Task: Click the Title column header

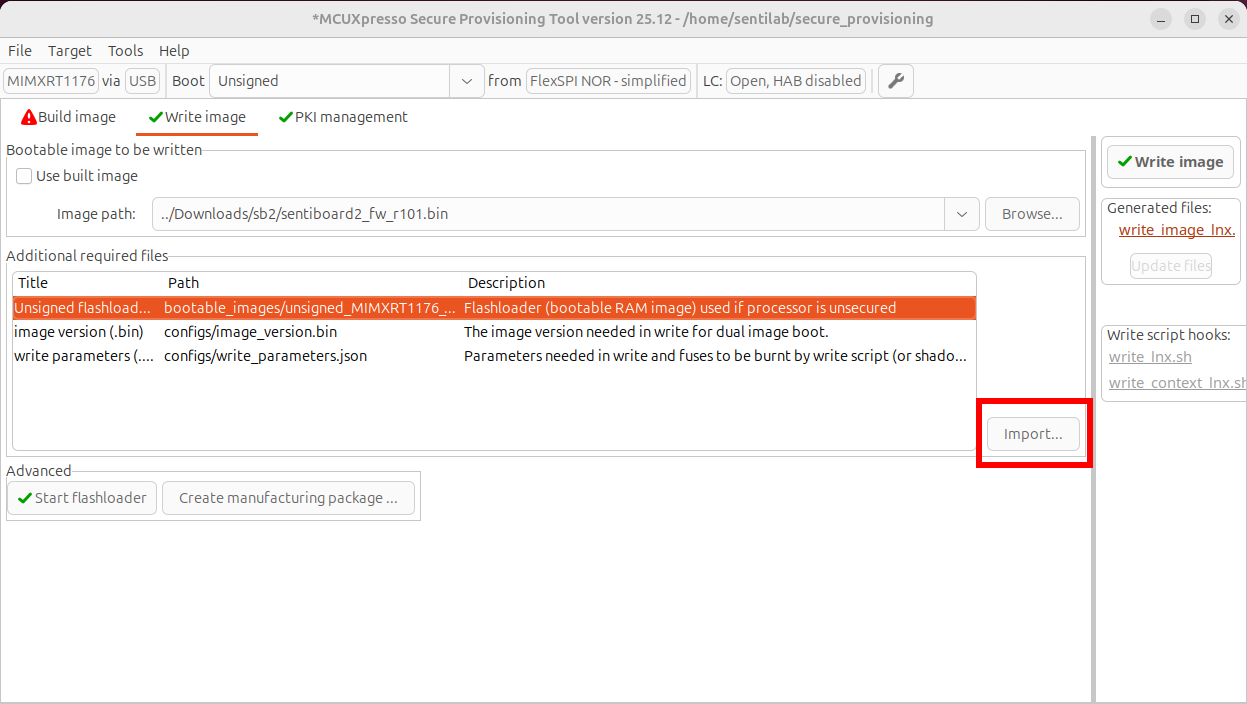Action: point(33,283)
